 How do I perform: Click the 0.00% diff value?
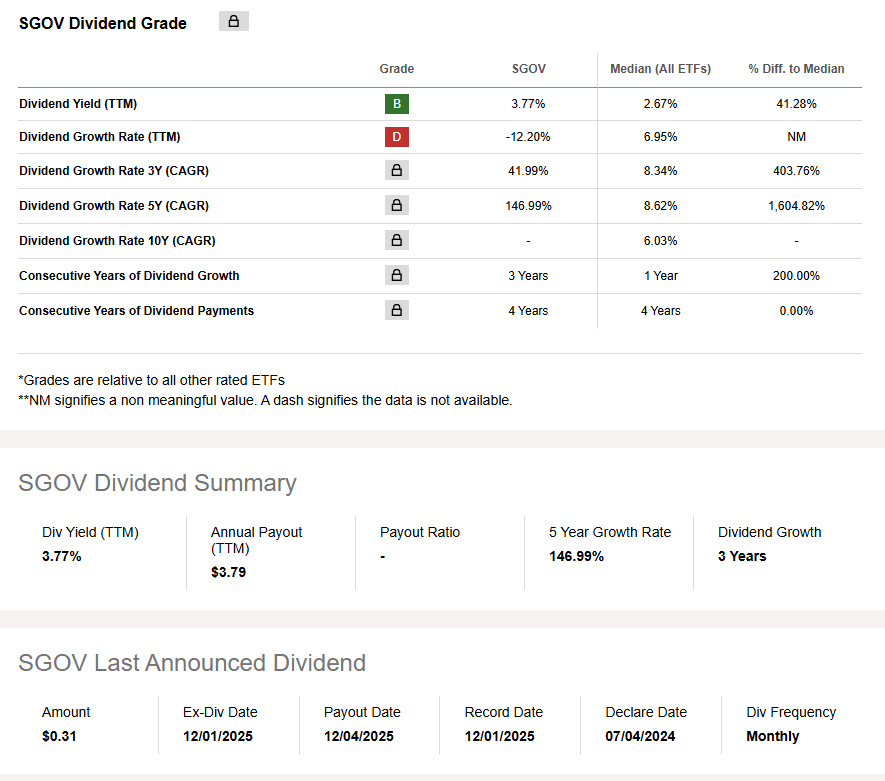pyautogui.click(x=796, y=310)
